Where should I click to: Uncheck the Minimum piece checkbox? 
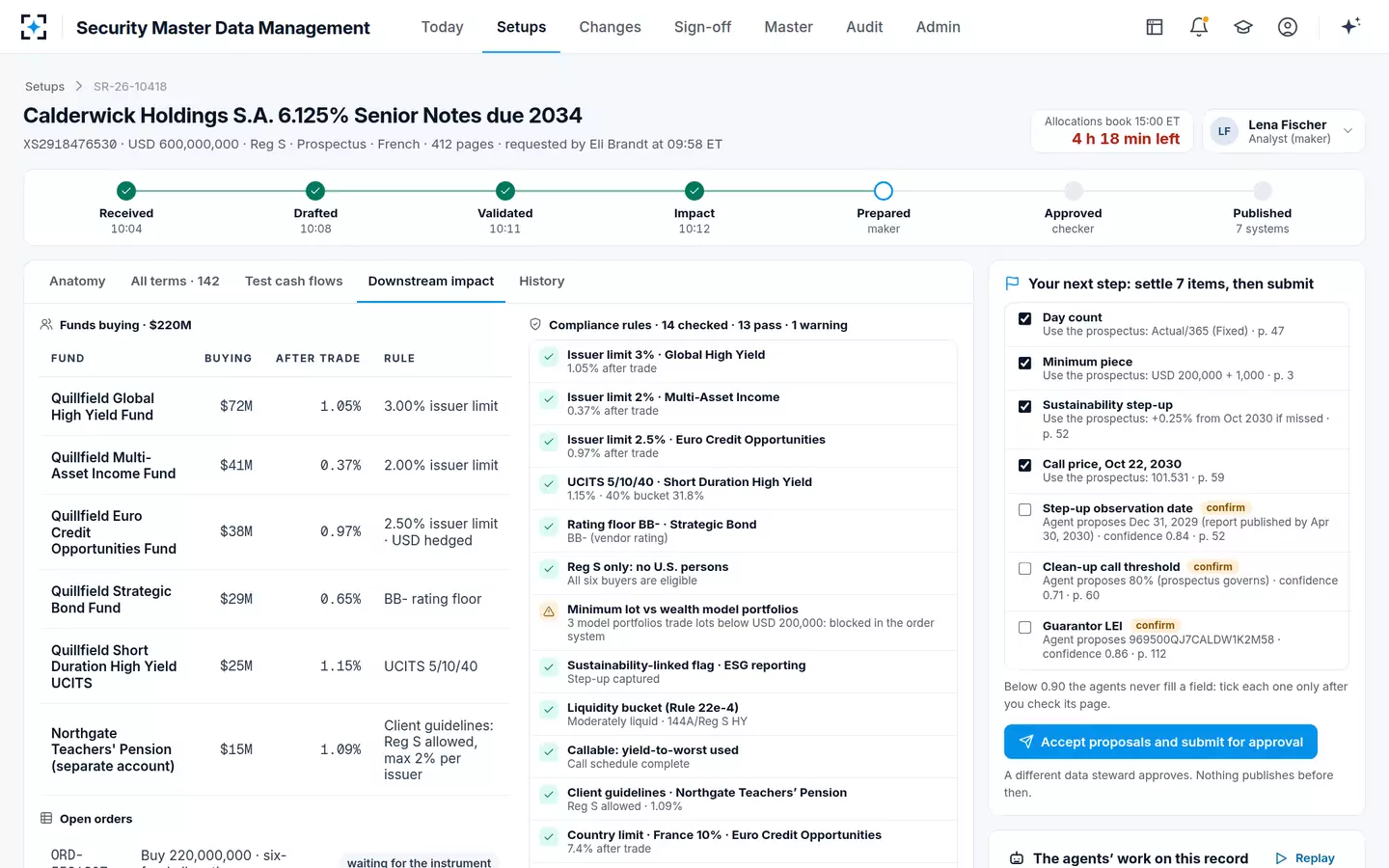1024,363
